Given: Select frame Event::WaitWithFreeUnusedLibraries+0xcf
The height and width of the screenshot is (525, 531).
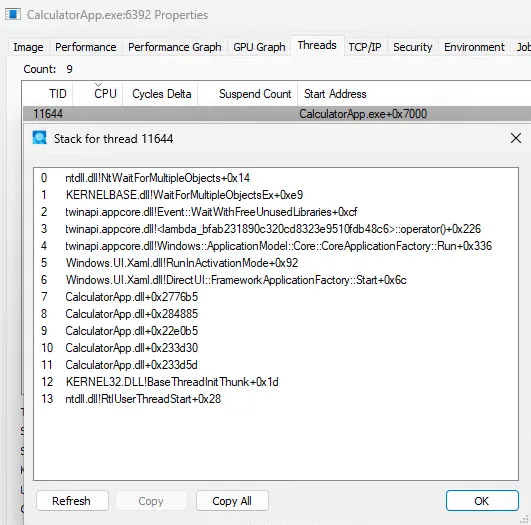Looking at the screenshot, I should [276, 212].
